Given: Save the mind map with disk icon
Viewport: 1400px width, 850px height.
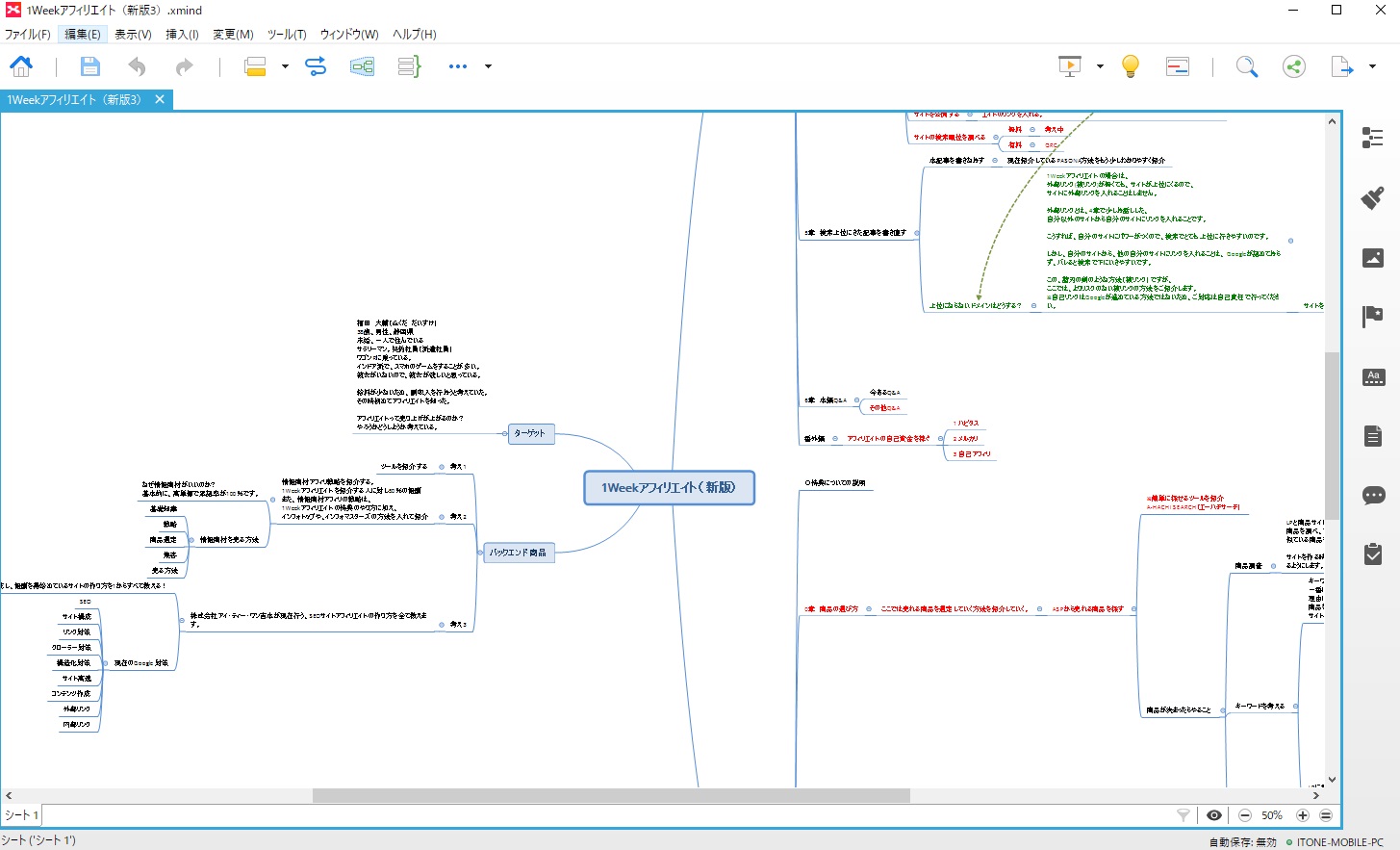Looking at the screenshot, I should pyautogui.click(x=89, y=66).
